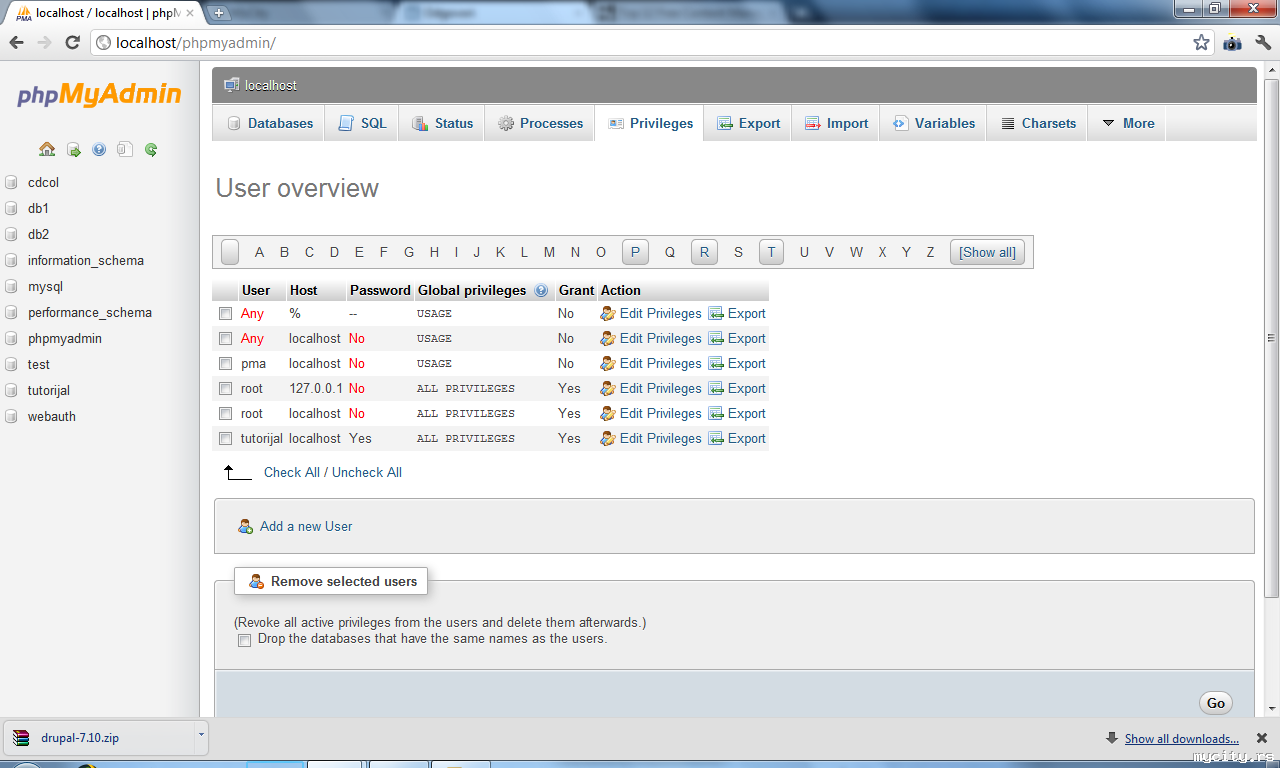Export the tutorijal user row
This screenshot has width=1280, height=768.
pyautogui.click(x=737, y=439)
